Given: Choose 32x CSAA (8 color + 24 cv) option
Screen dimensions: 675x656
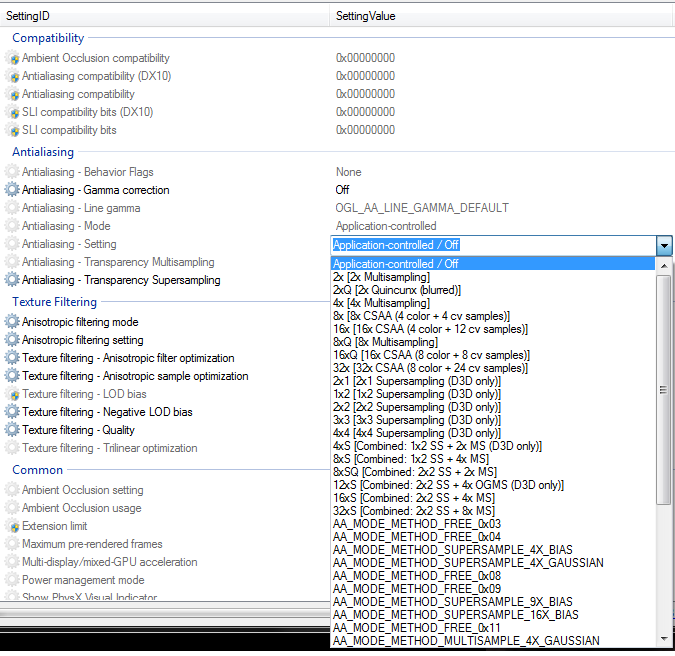Looking at the screenshot, I should click(493, 368).
